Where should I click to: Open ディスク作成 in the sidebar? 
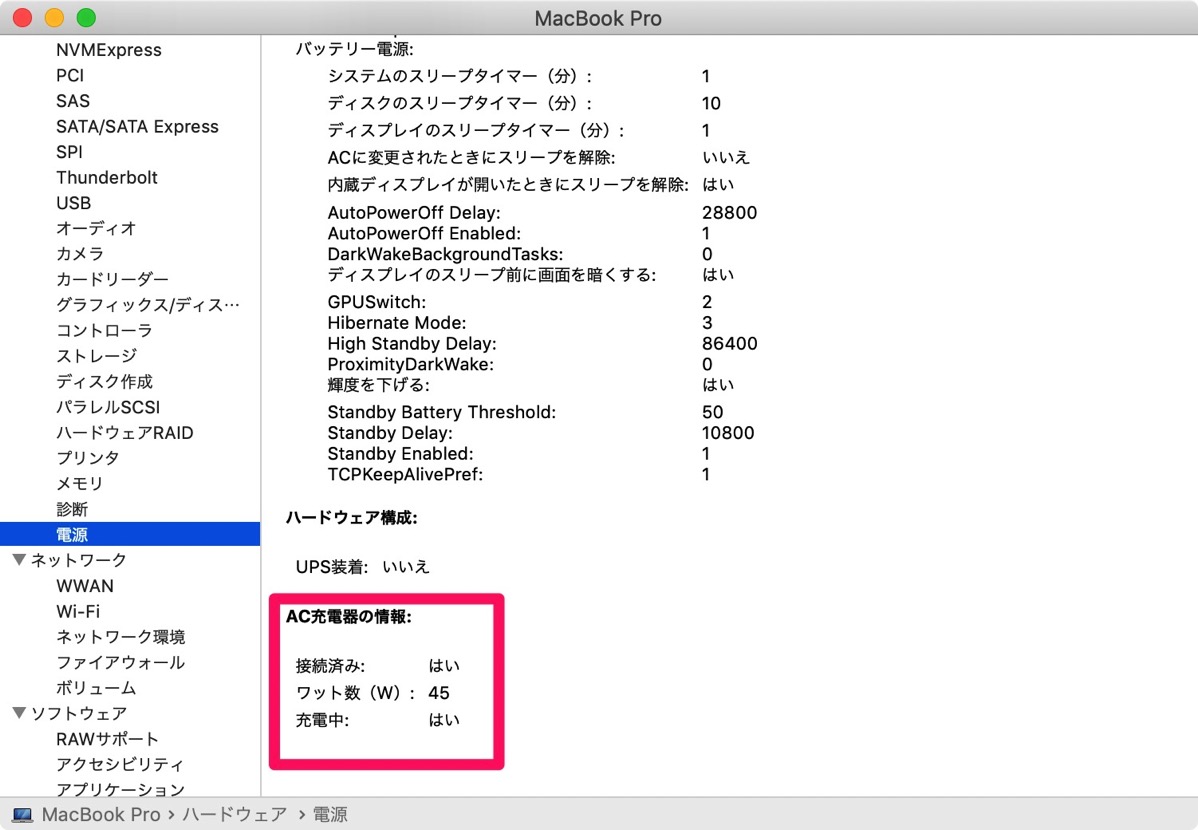[x=104, y=381]
